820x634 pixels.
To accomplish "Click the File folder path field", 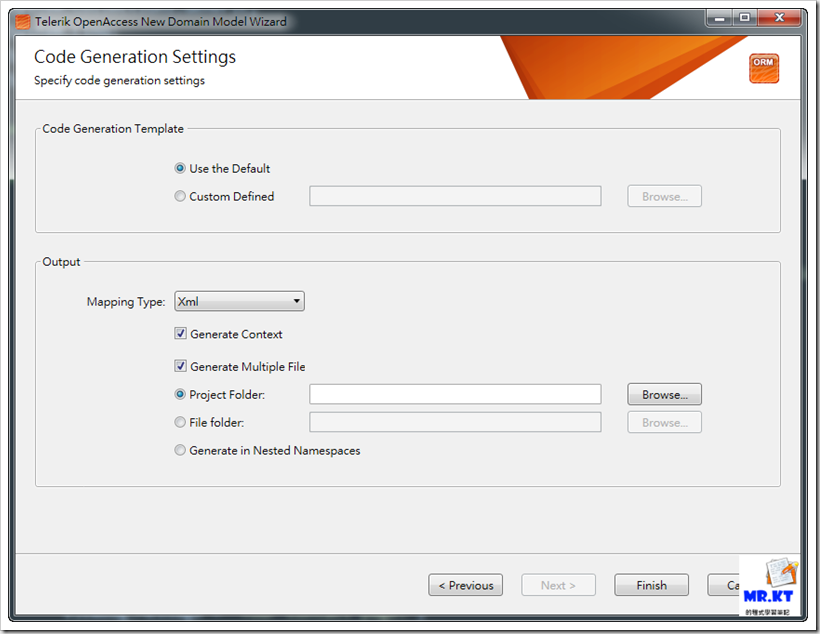I will click(455, 422).
